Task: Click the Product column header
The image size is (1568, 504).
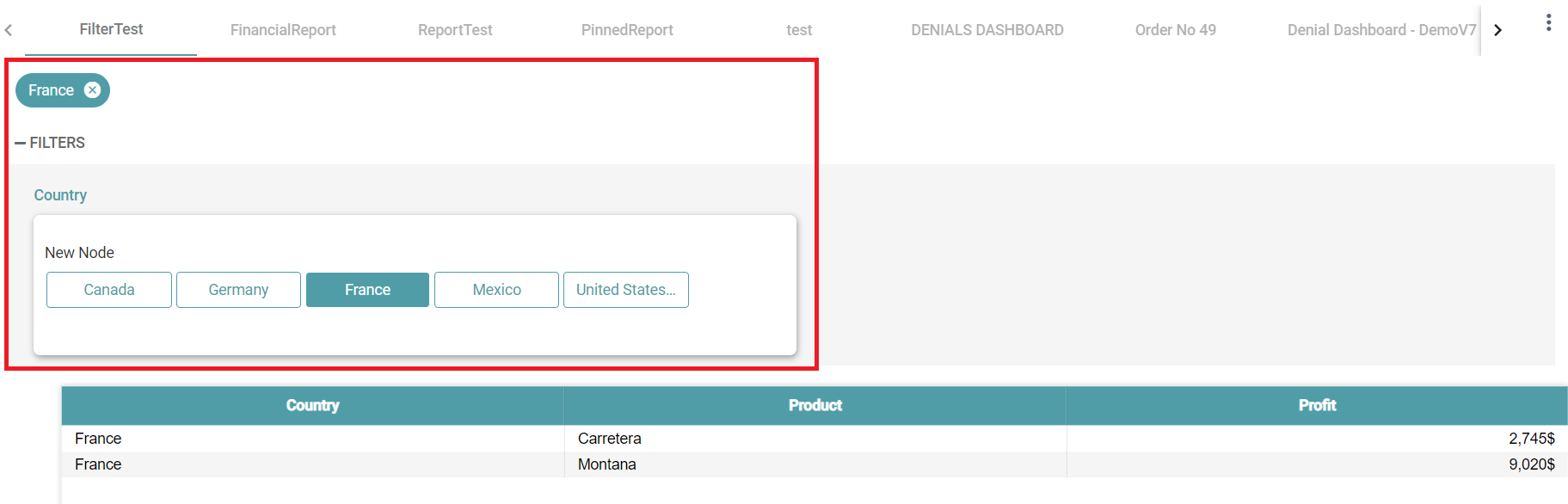Action: [815, 405]
